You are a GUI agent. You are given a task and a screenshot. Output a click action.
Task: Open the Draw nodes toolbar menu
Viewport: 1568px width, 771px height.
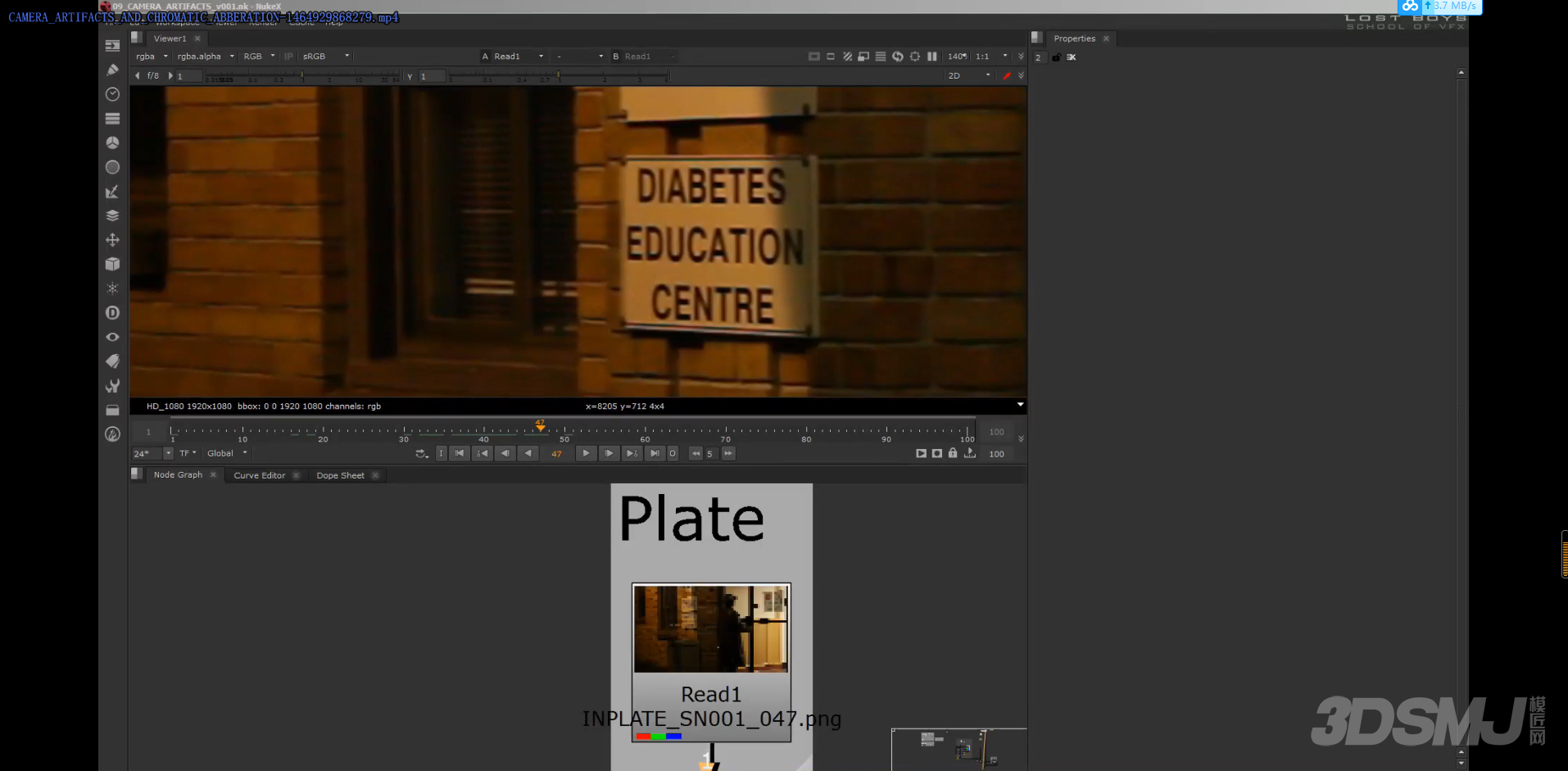coord(113,70)
